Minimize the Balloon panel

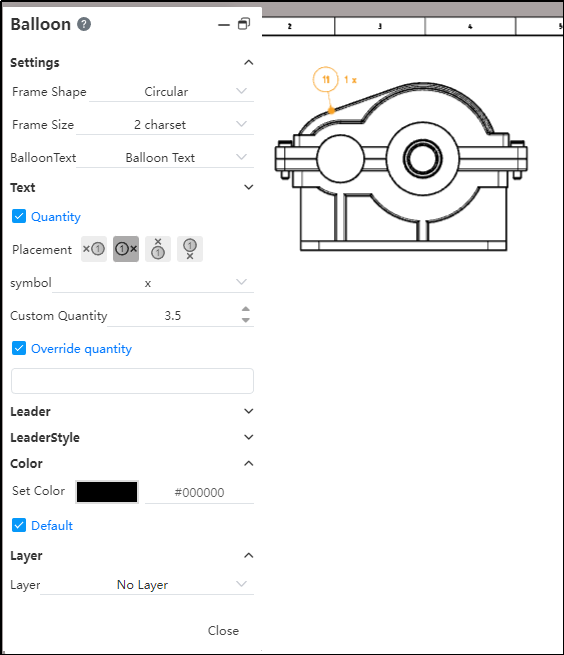coord(224,25)
